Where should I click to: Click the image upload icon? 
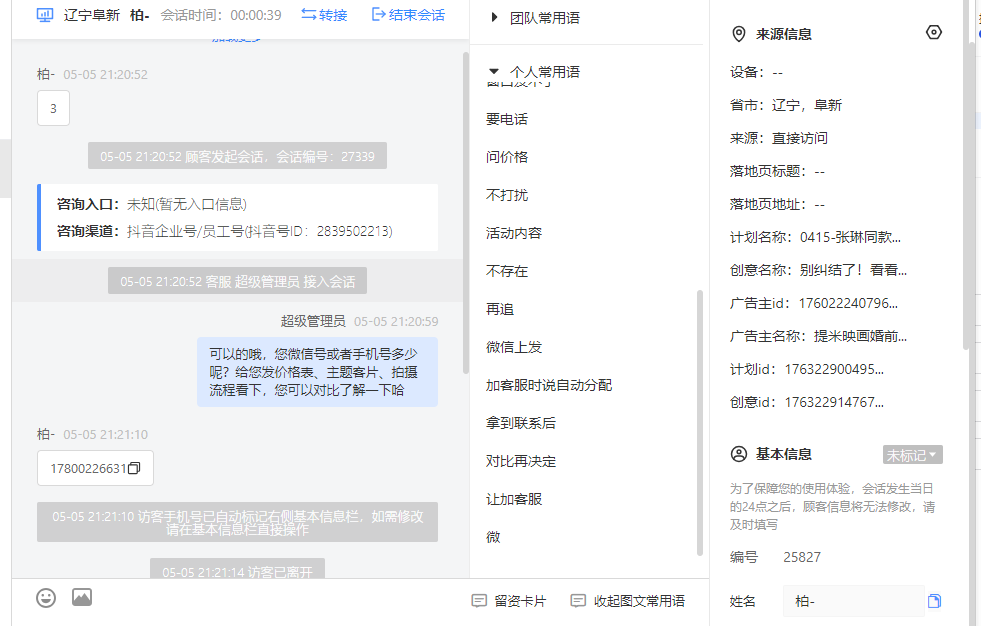(82, 597)
